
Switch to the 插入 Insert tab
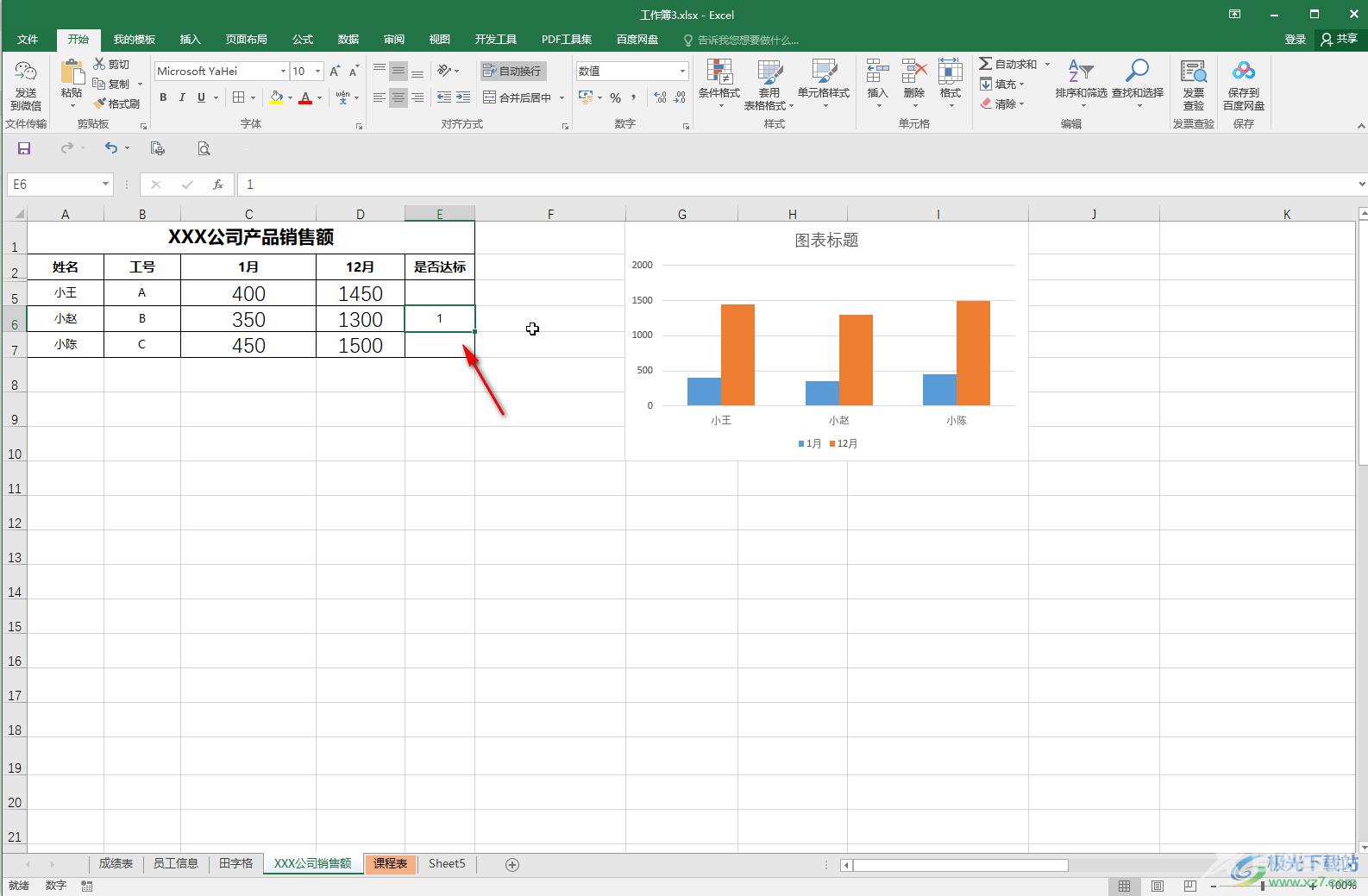(190, 40)
